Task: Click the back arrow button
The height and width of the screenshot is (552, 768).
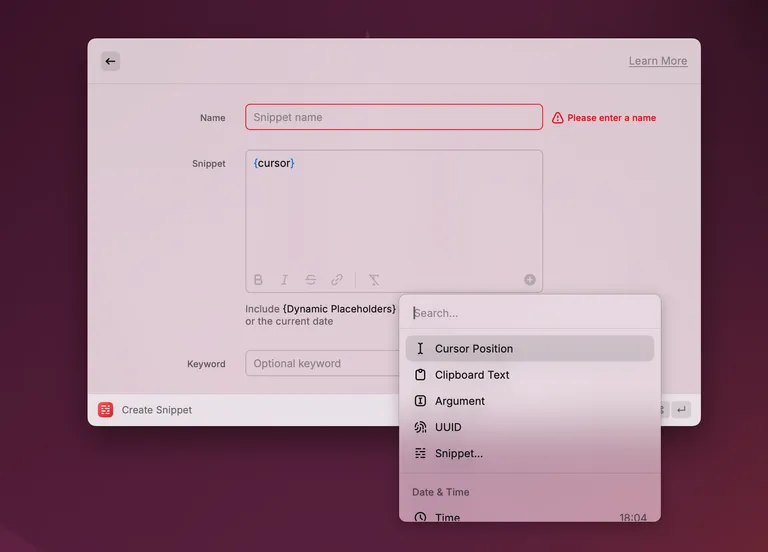Action: pyautogui.click(x=110, y=61)
